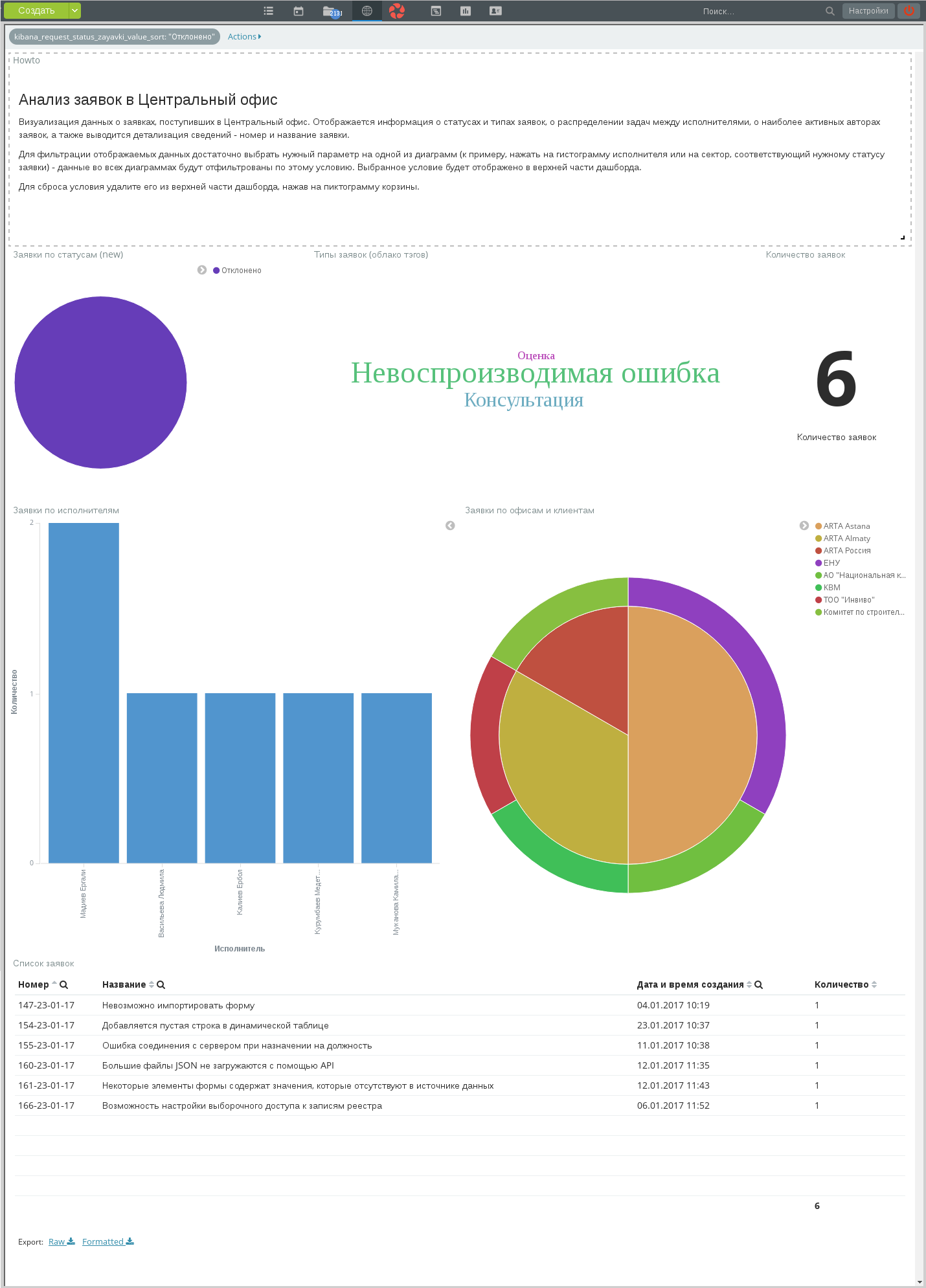Click row Возможность настройки выборочного доступа

[460, 1105]
